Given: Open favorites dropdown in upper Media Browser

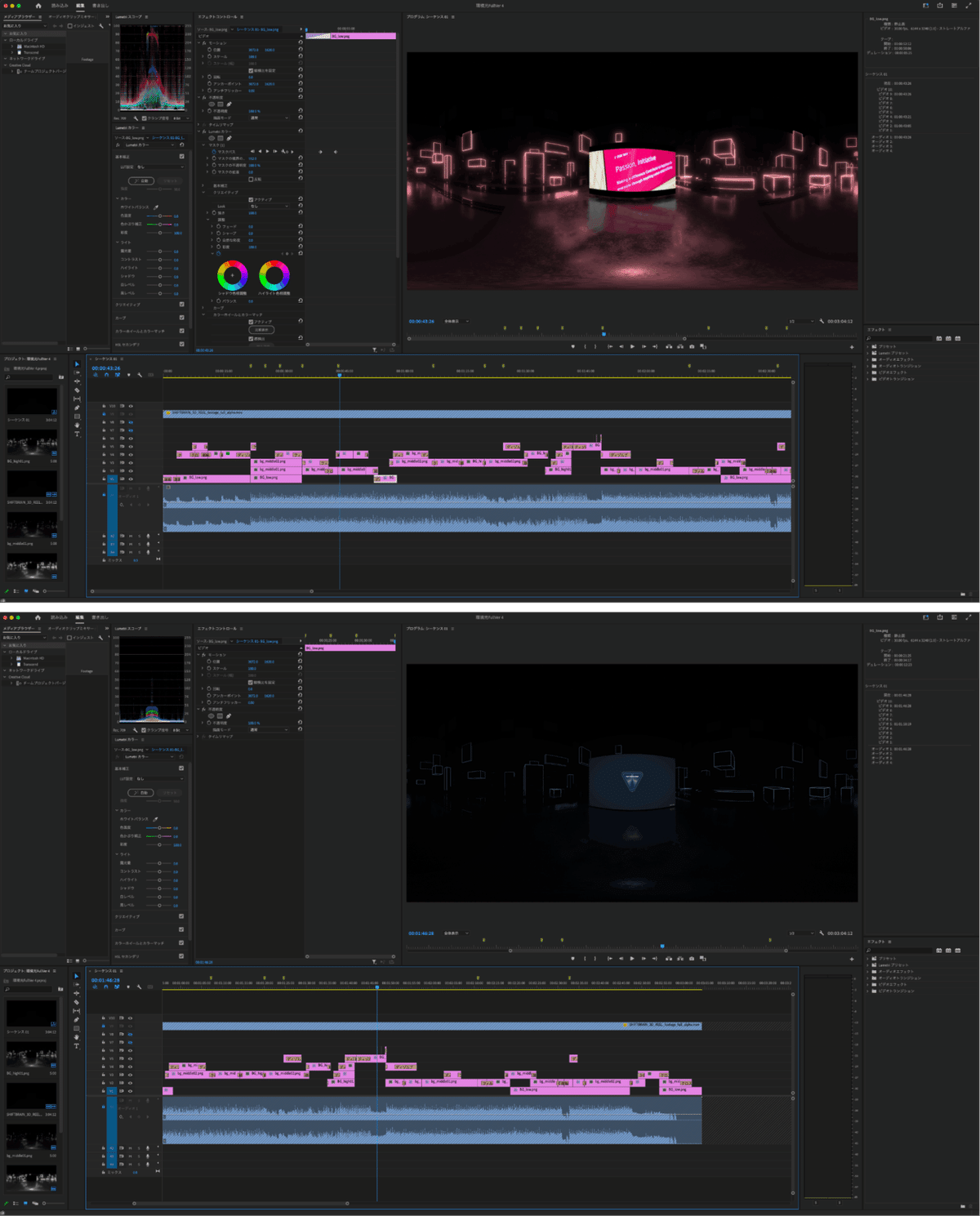Looking at the screenshot, I should pyautogui.click(x=24, y=25).
